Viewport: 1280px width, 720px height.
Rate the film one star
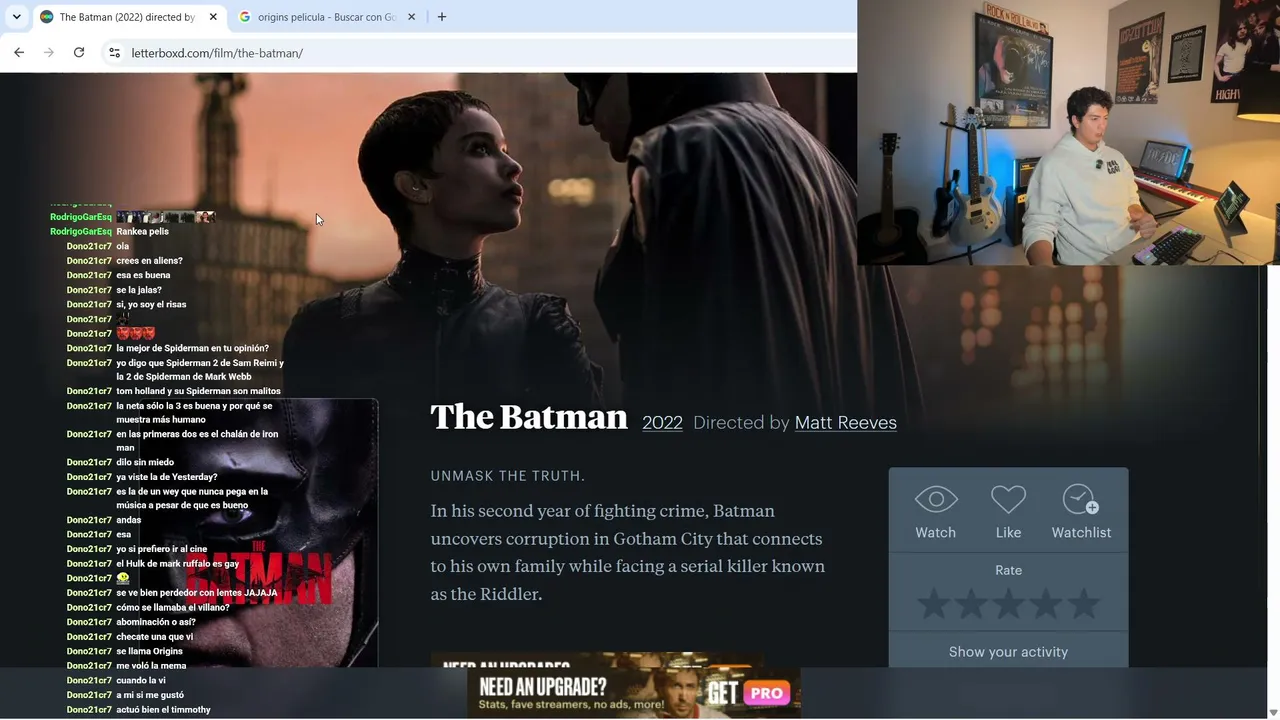tap(933, 604)
